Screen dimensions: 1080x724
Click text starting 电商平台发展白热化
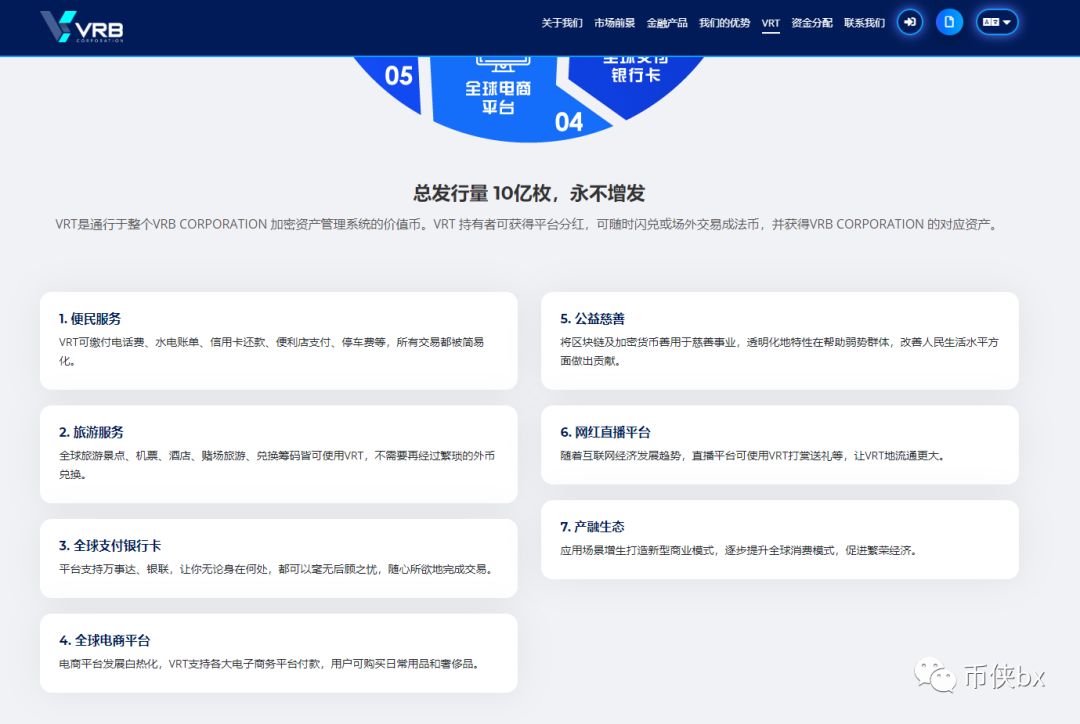[271, 664]
